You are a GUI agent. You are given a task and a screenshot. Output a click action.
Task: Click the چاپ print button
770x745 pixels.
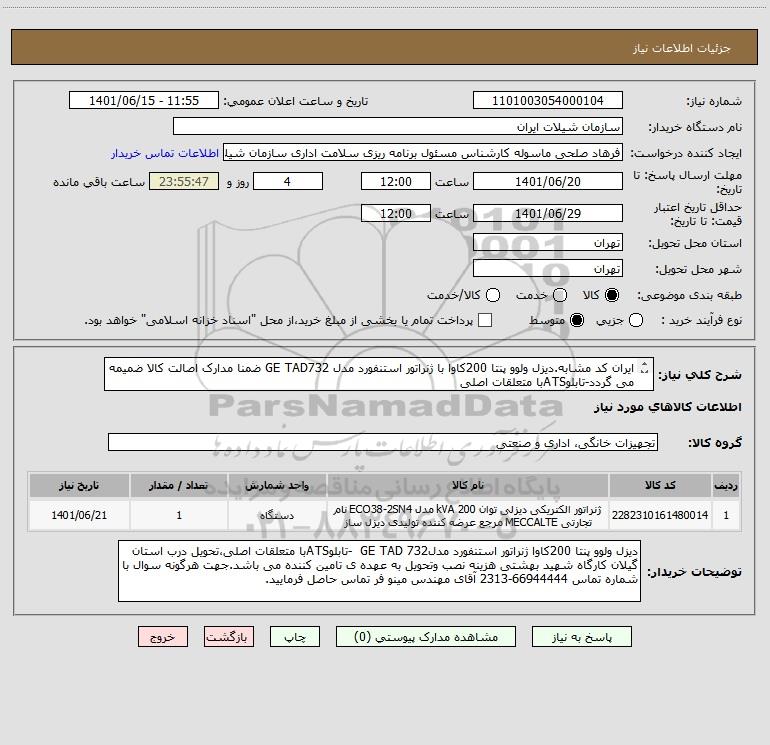point(295,637)
